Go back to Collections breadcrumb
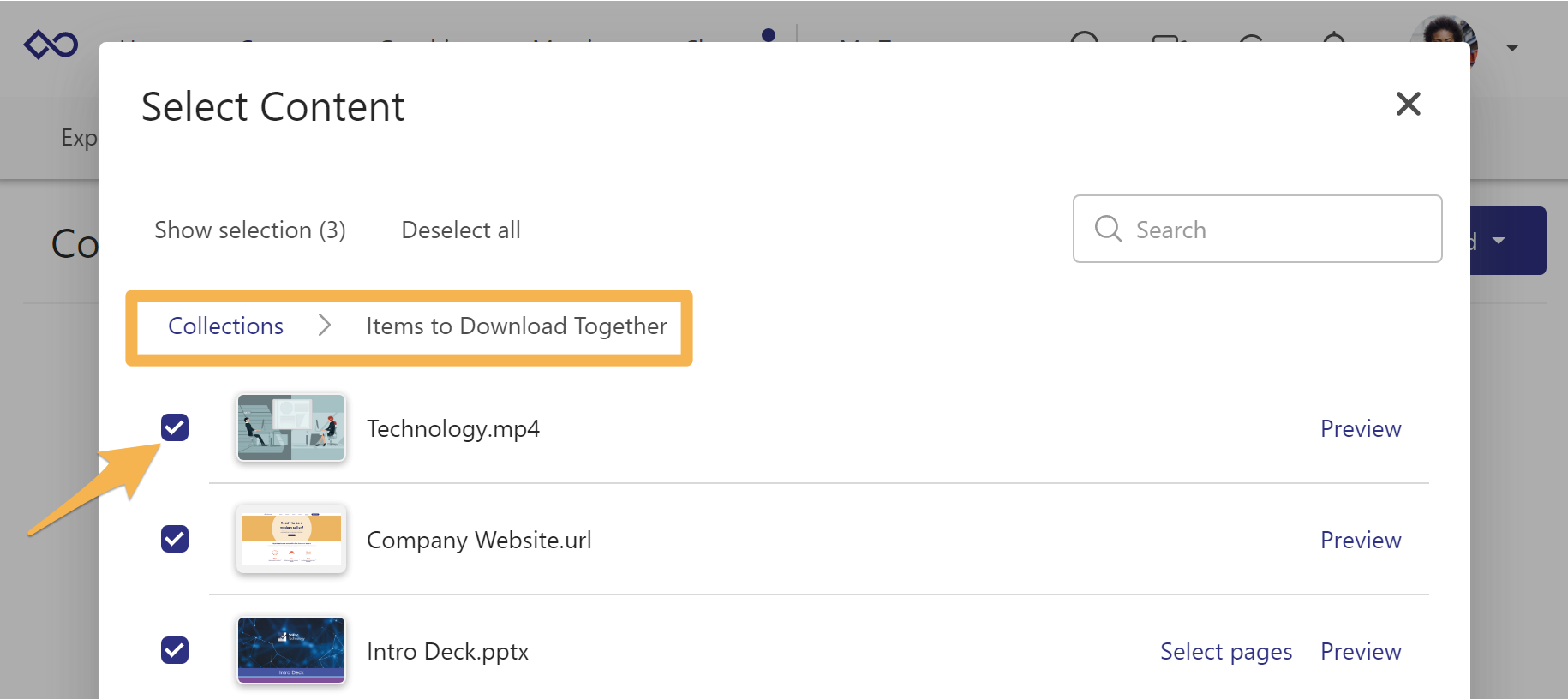The image size is (1568, 699). [x=225, y=326]
